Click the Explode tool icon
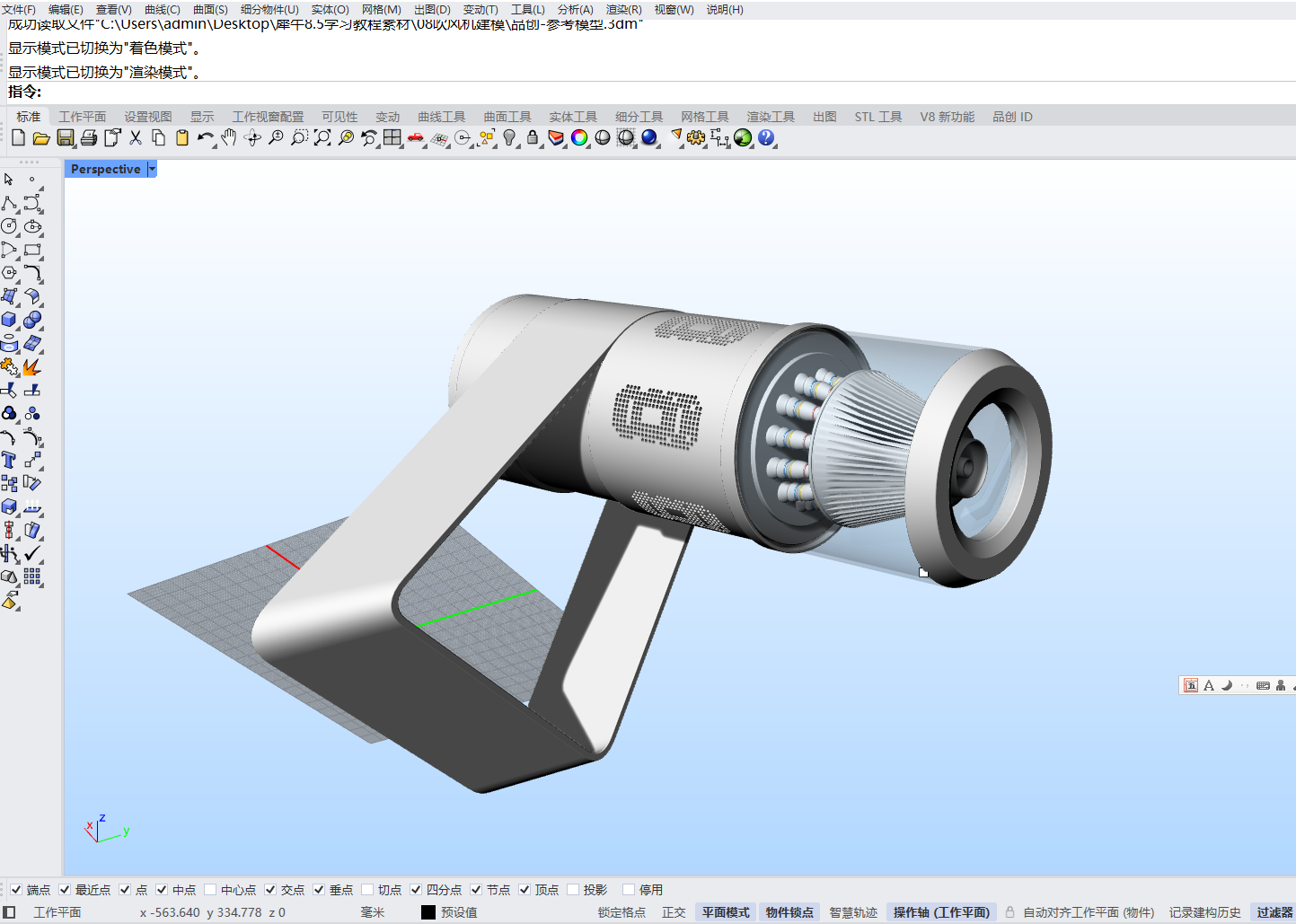 tap(31, 366)
